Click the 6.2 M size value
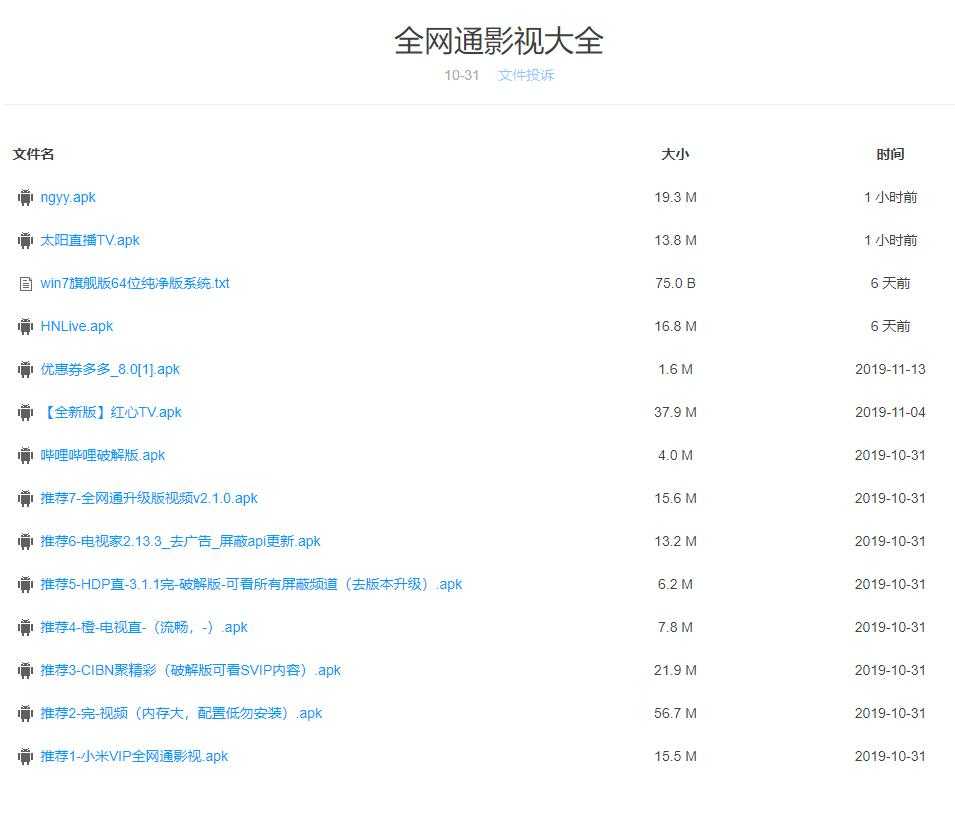The image size is (955, 818). (x=675, y=584)
